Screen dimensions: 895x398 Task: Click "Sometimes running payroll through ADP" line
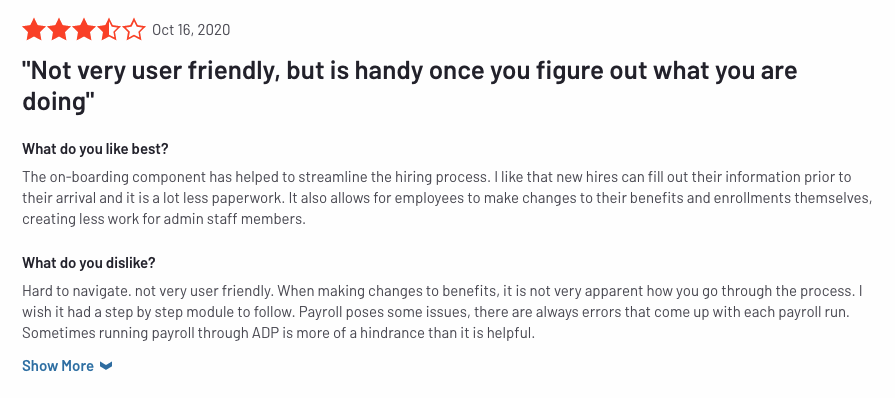279,333
